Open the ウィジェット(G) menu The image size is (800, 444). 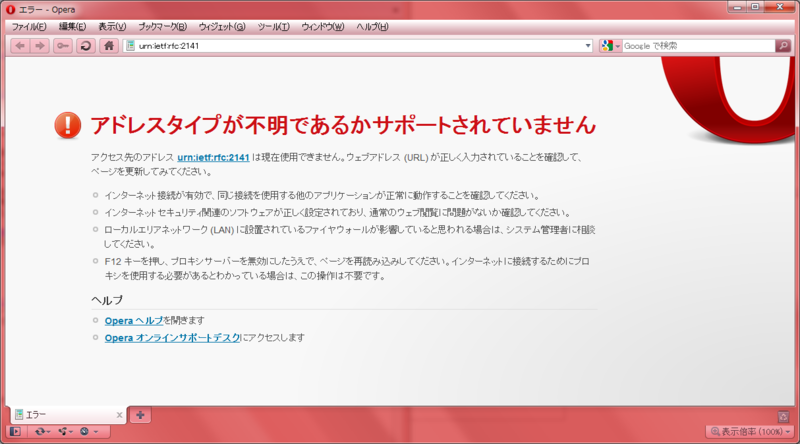click(x=222, y=27)
